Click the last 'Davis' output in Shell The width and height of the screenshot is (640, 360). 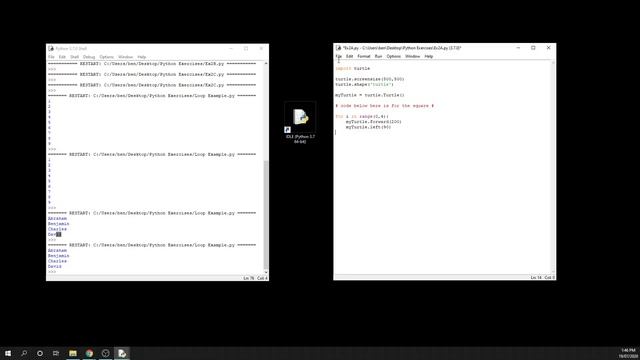[x=55, y=267]
